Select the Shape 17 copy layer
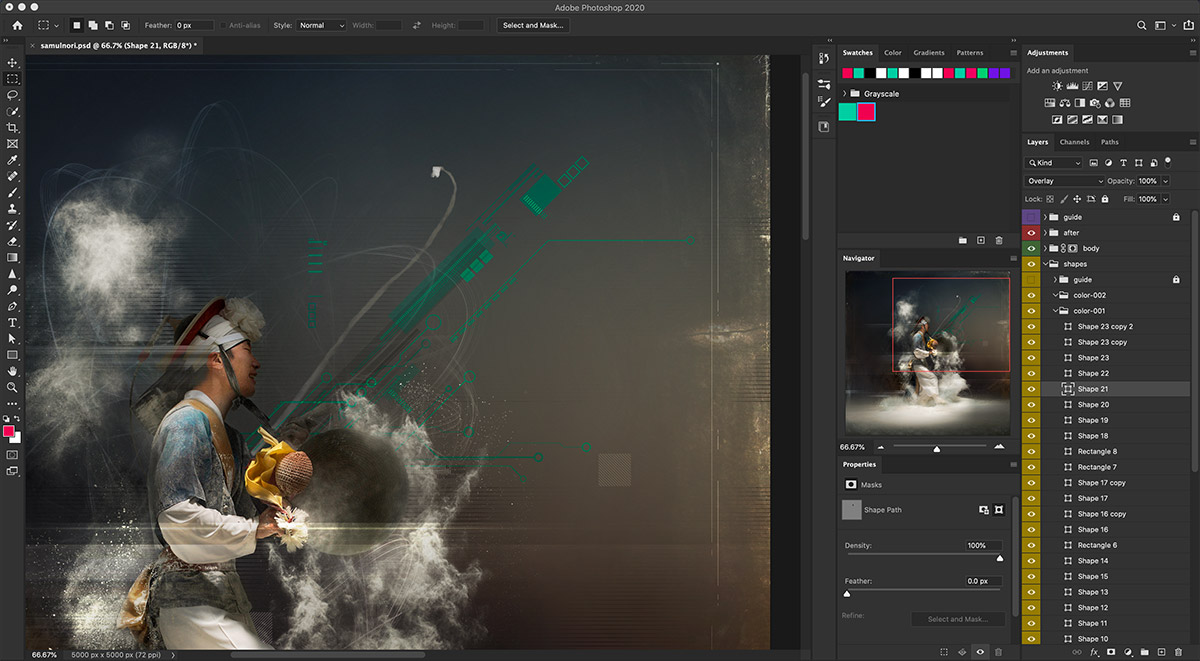Viewport: 1200px width, 661px height. coord(1101,483)
